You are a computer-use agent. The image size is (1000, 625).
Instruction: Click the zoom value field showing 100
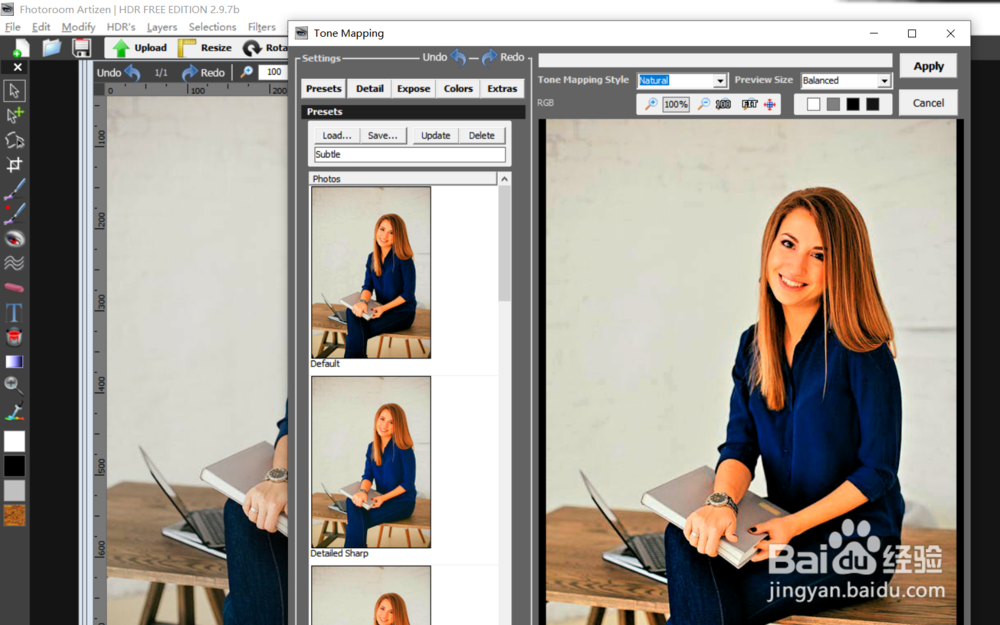click(274, 72)
